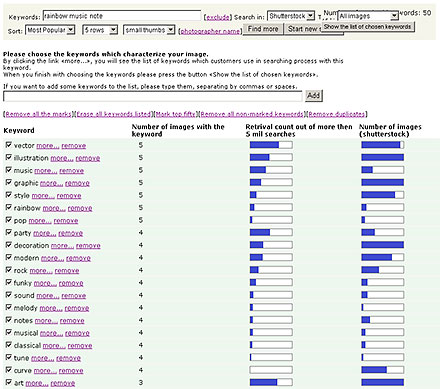Click the exclude link
This screenshot has width=440, height=389.
click(x=218, y=17)
